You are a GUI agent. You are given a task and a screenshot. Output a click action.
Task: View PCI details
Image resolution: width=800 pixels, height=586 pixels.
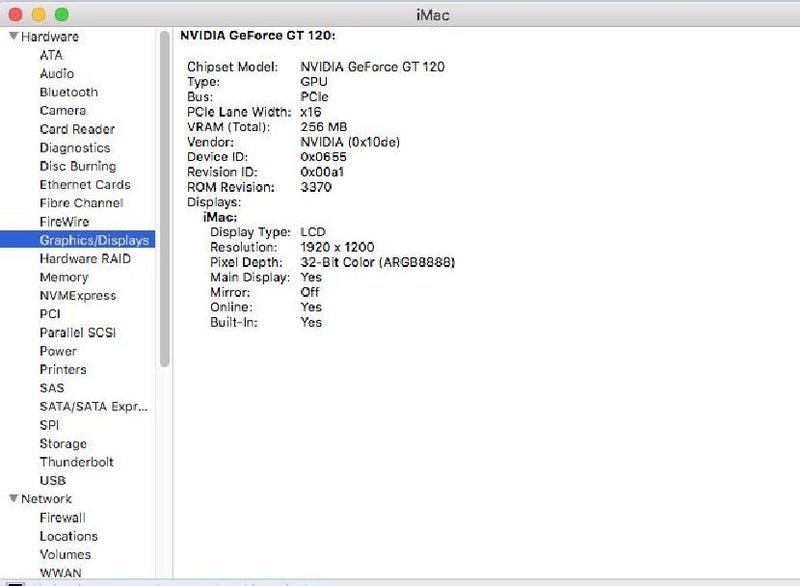click(51, 314)
